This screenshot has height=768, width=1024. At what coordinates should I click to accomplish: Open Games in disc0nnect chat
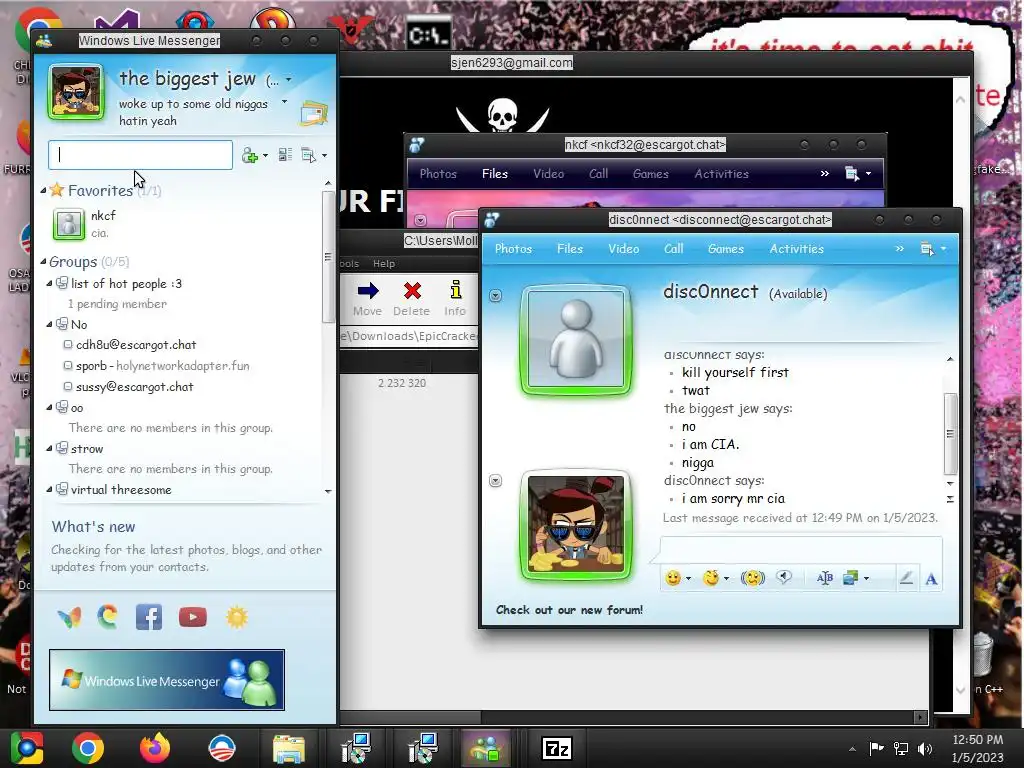pos(726,249)
